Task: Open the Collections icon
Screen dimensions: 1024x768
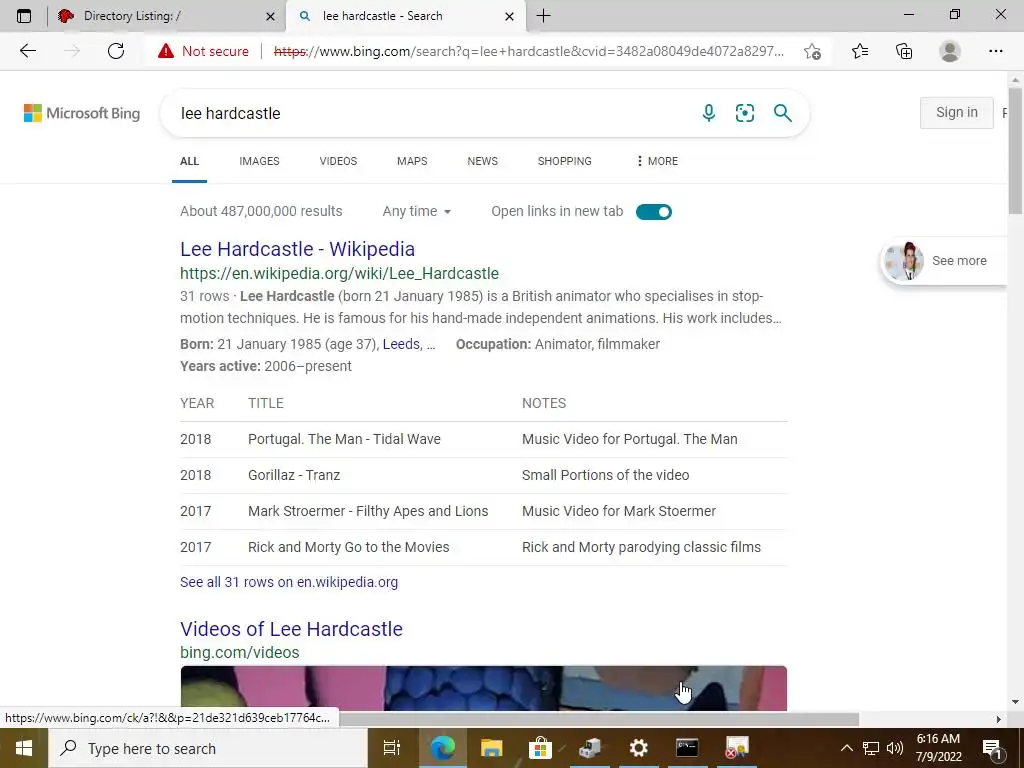Action: tap(904, 51)
